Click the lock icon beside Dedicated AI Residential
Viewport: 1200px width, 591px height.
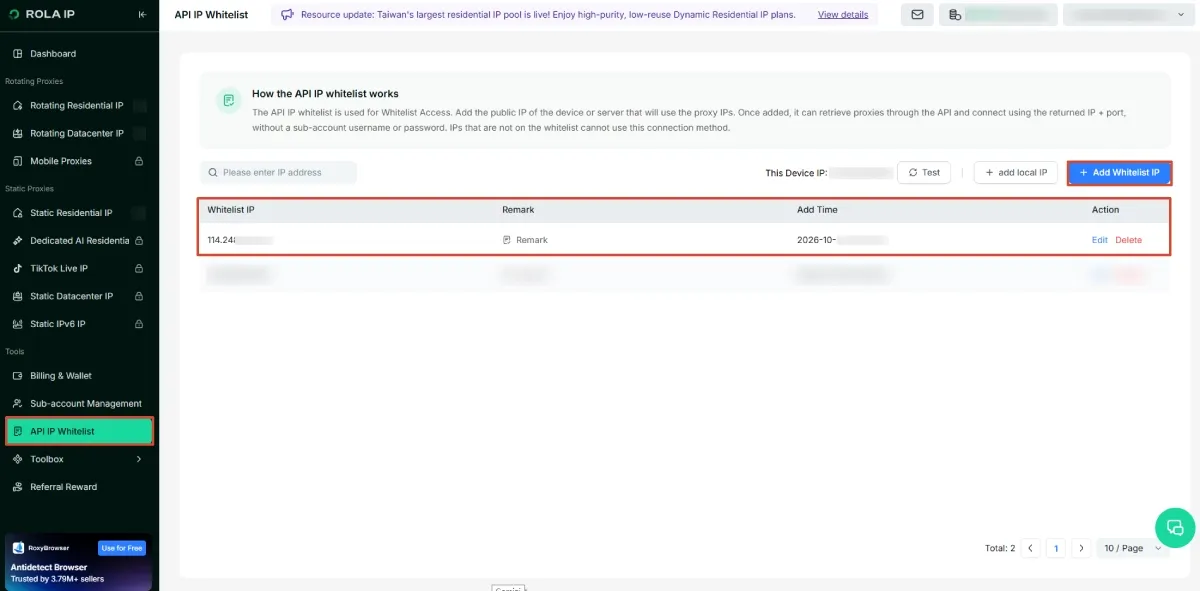tap(139, 241)
